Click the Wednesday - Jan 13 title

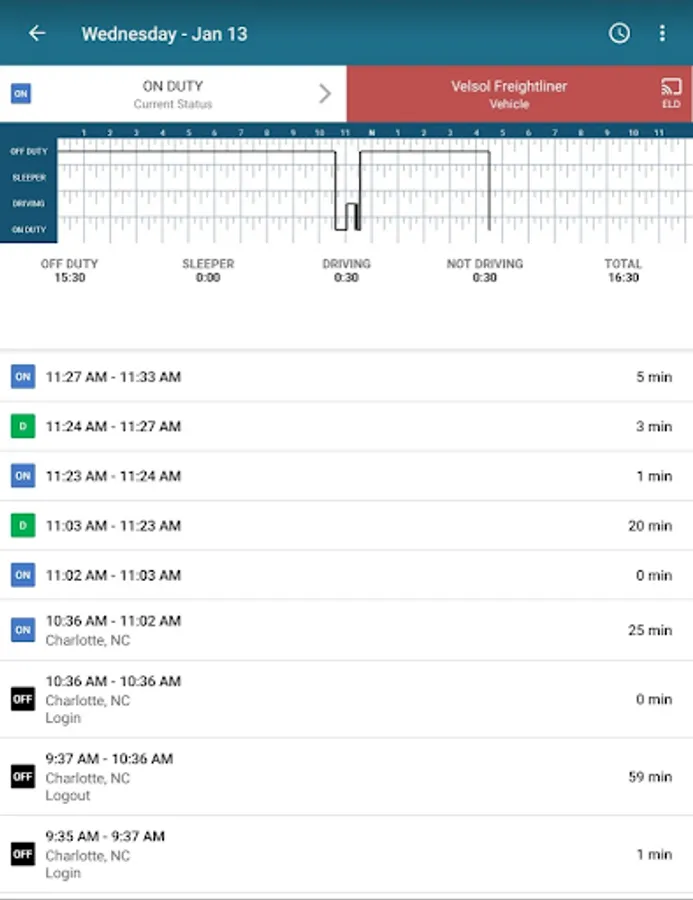(x=164, y=34)
